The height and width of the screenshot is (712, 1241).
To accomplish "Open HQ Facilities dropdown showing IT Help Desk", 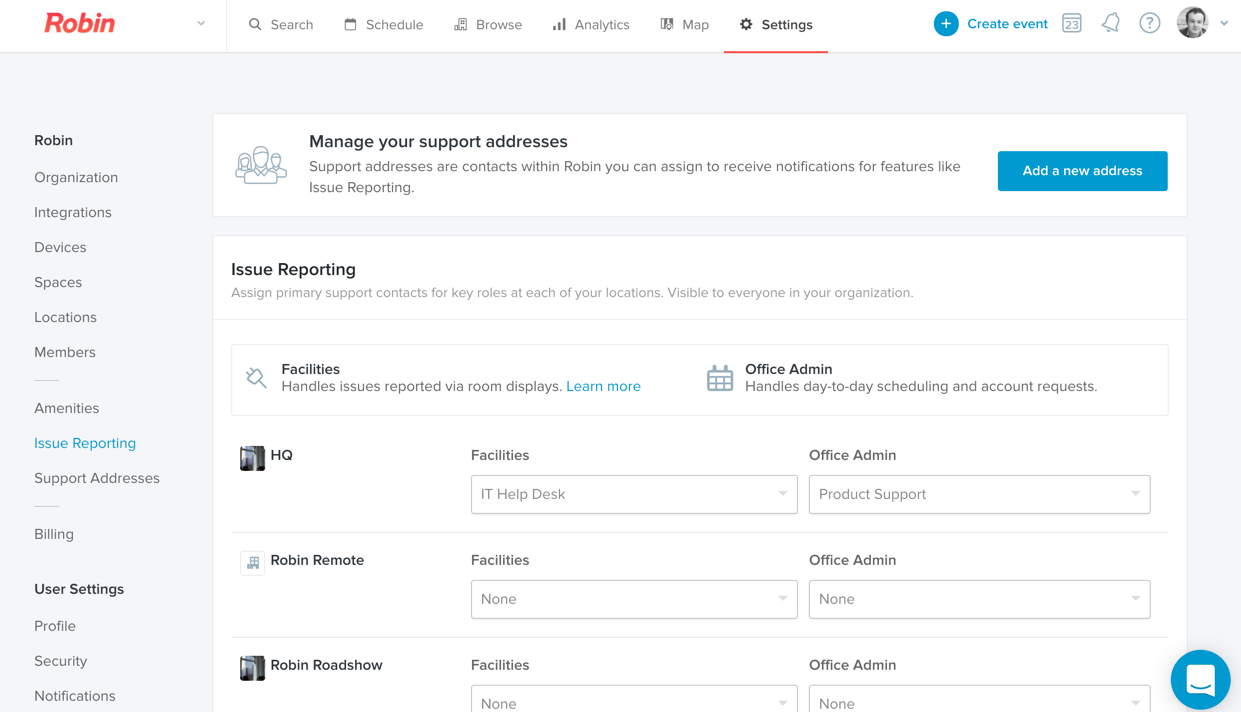I will (634, 494).
